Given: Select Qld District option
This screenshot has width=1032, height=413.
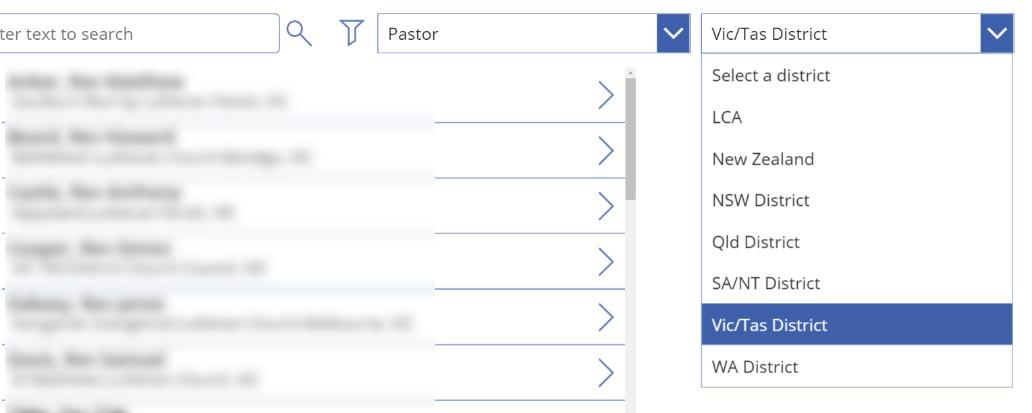Looking at the screenshot, I should pyautogui.click(x=857, y=241).
